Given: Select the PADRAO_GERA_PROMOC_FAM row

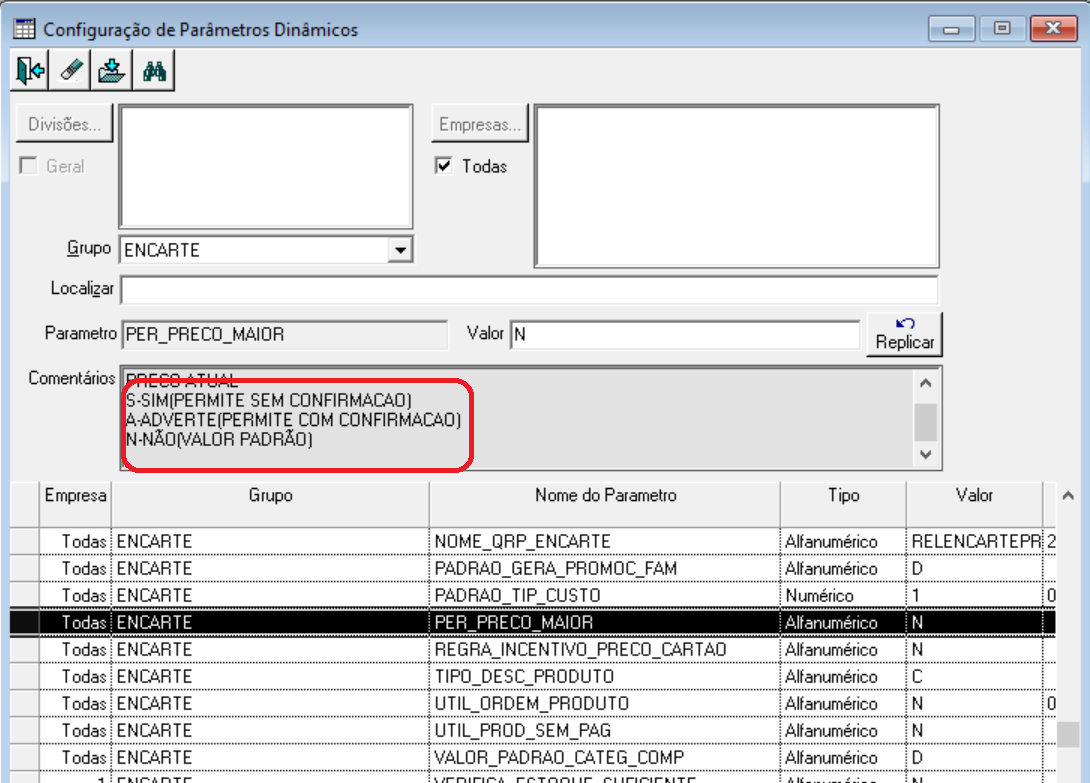Looking at the screenshot, I should [x=533, y=568].
